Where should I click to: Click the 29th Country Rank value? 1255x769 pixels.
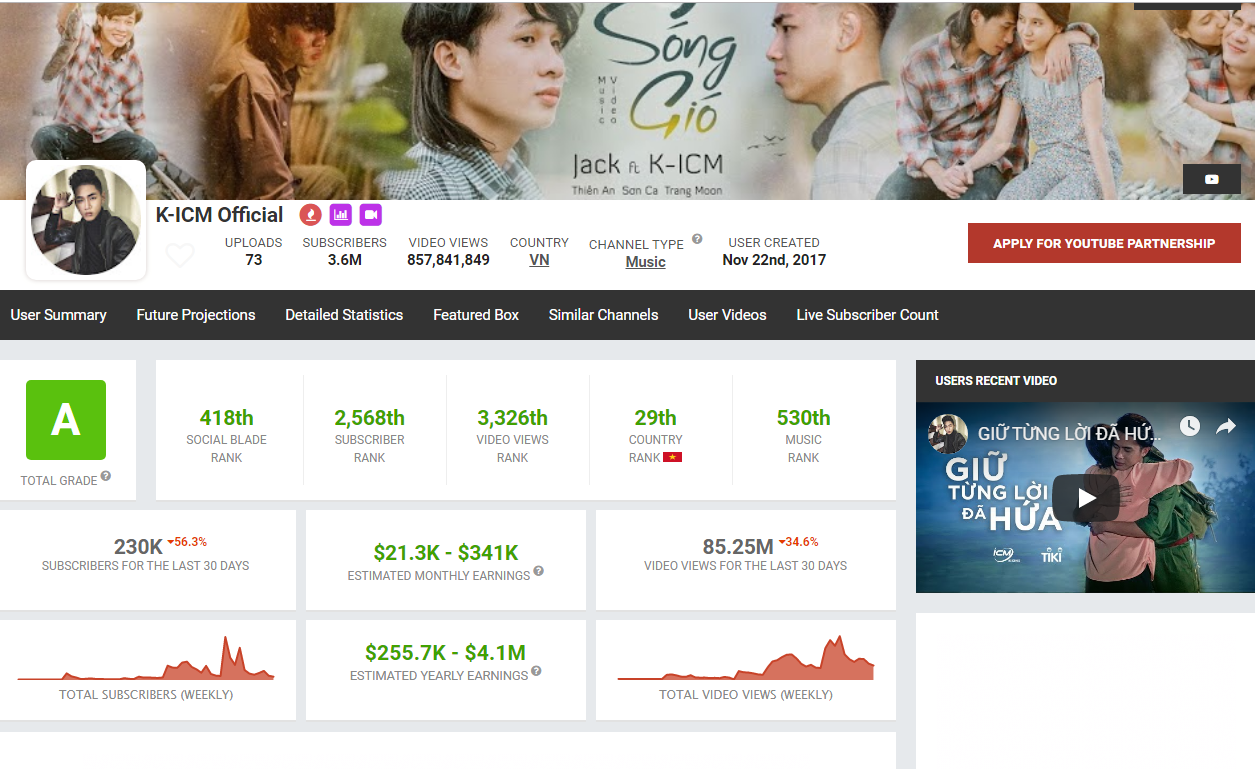pos(655,418)
